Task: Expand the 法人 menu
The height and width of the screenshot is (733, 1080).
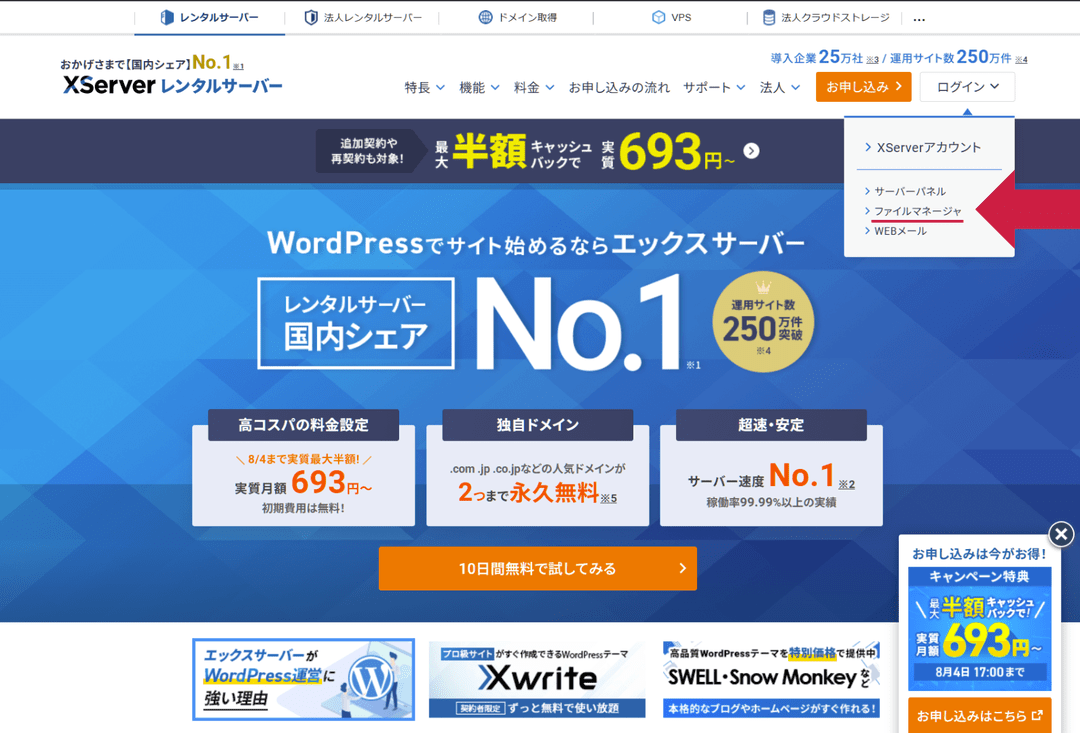Action: click(x=780, y=87)
